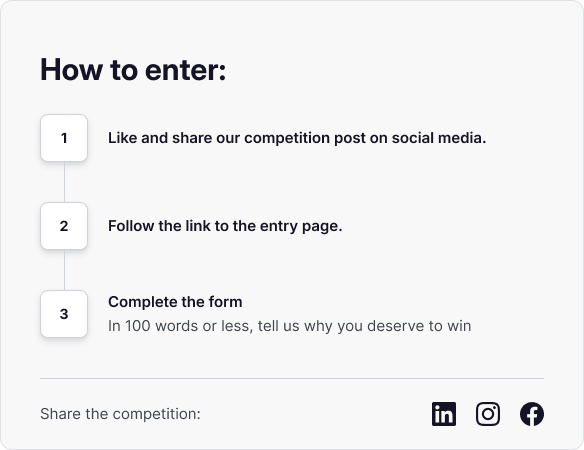Click the 'Complete the form' step title
This screenshot has width=584, height=450.
click(175, 302)
